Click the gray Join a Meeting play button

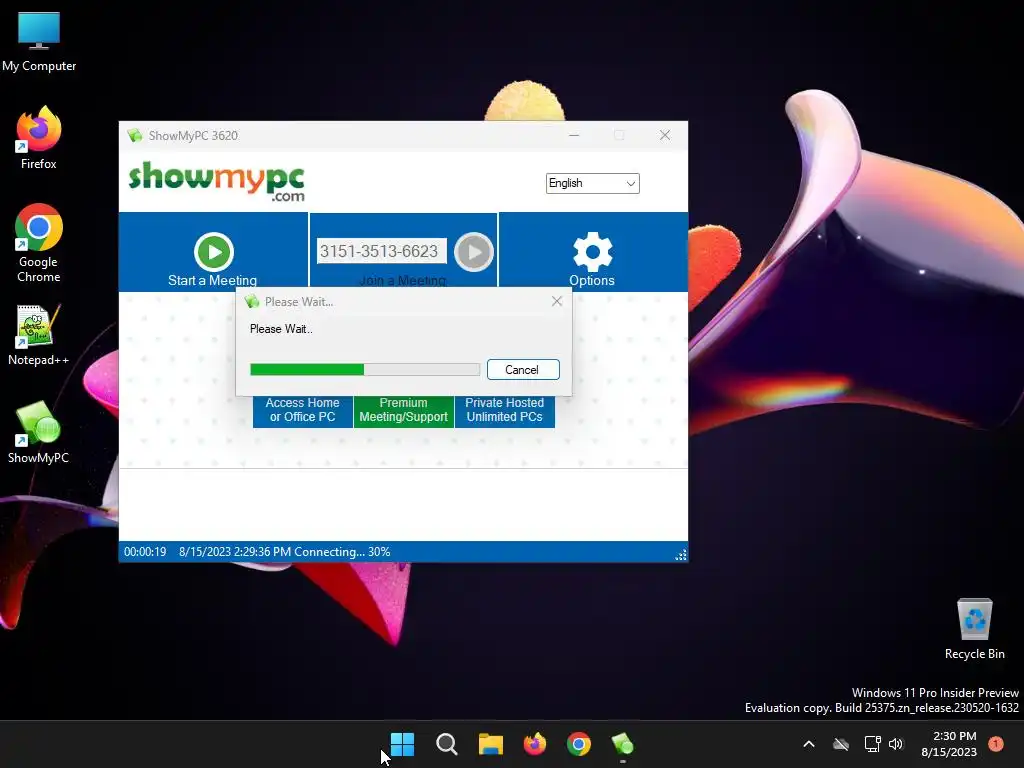pos(473,251)
